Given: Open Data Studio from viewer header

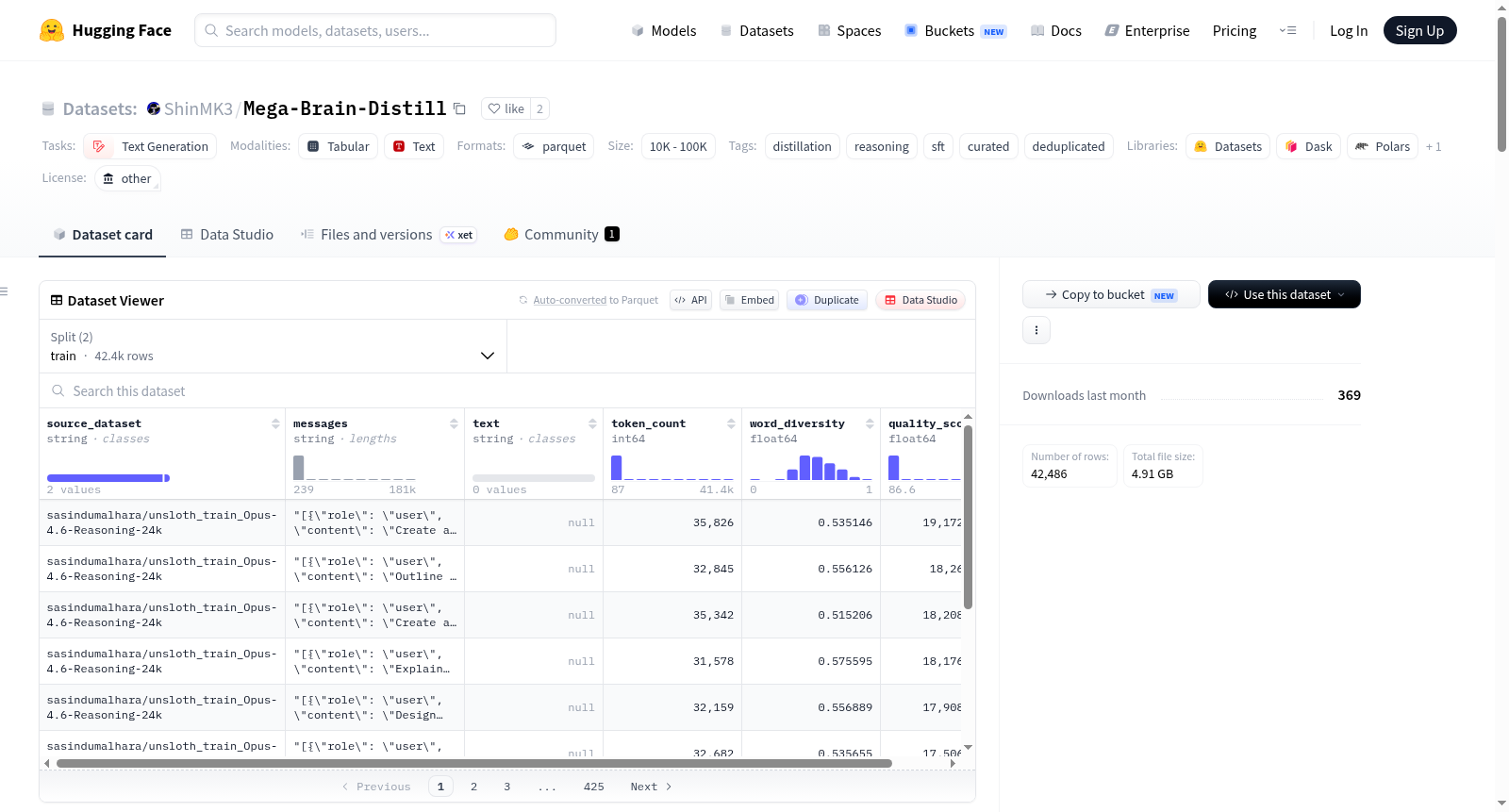Looking at the screenshot, I should pos(920,300).
